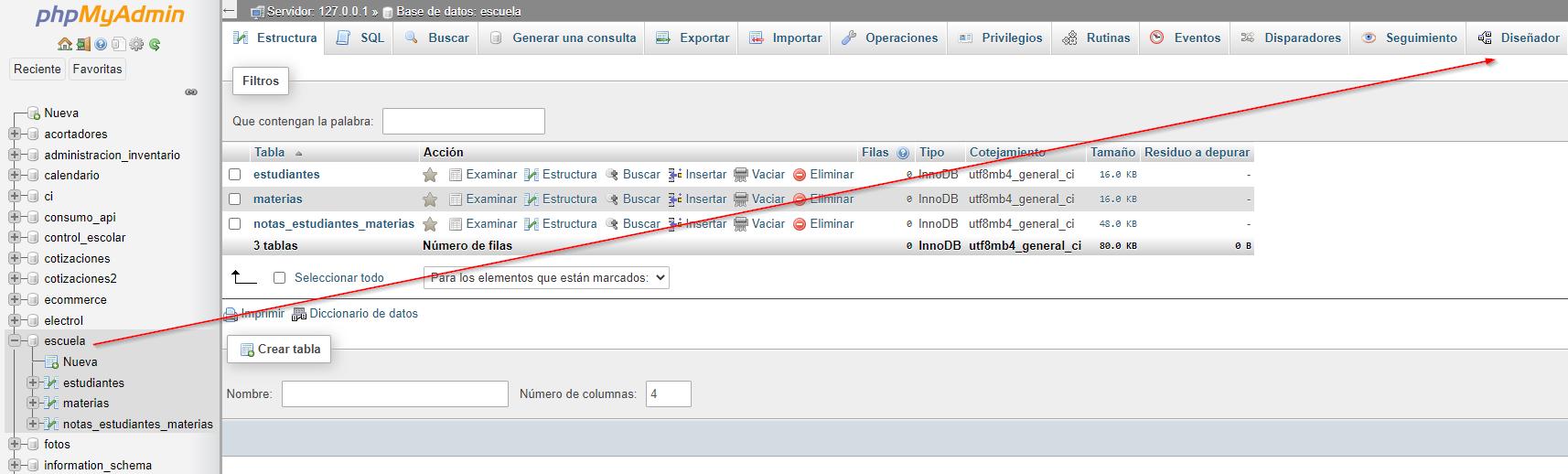Click the favorite star for estudiantes table
Viewport: 1568px width, 474px height.
[x=430, y=175]
